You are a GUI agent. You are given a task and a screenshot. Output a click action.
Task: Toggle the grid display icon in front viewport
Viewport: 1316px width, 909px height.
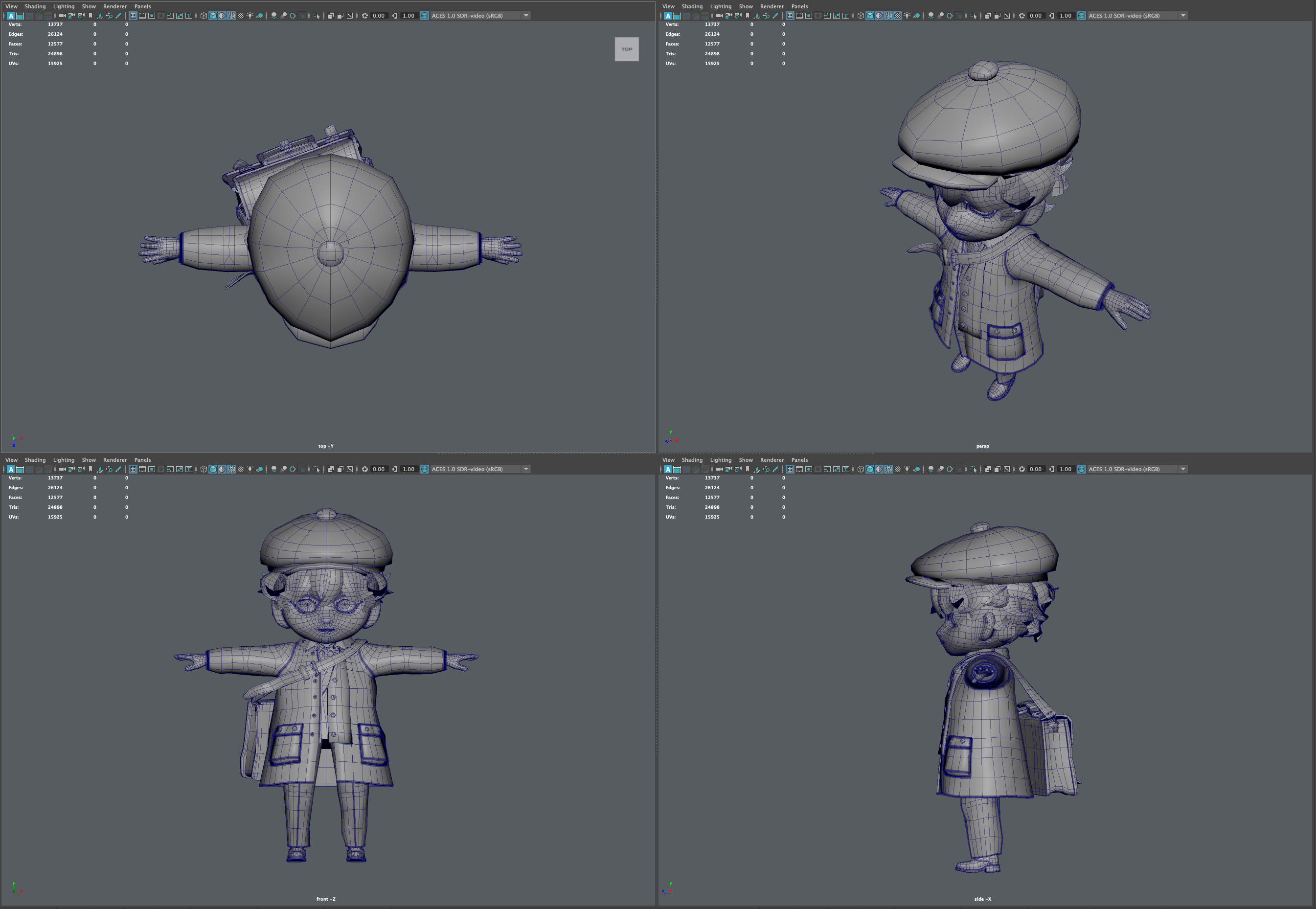(132, 469)
